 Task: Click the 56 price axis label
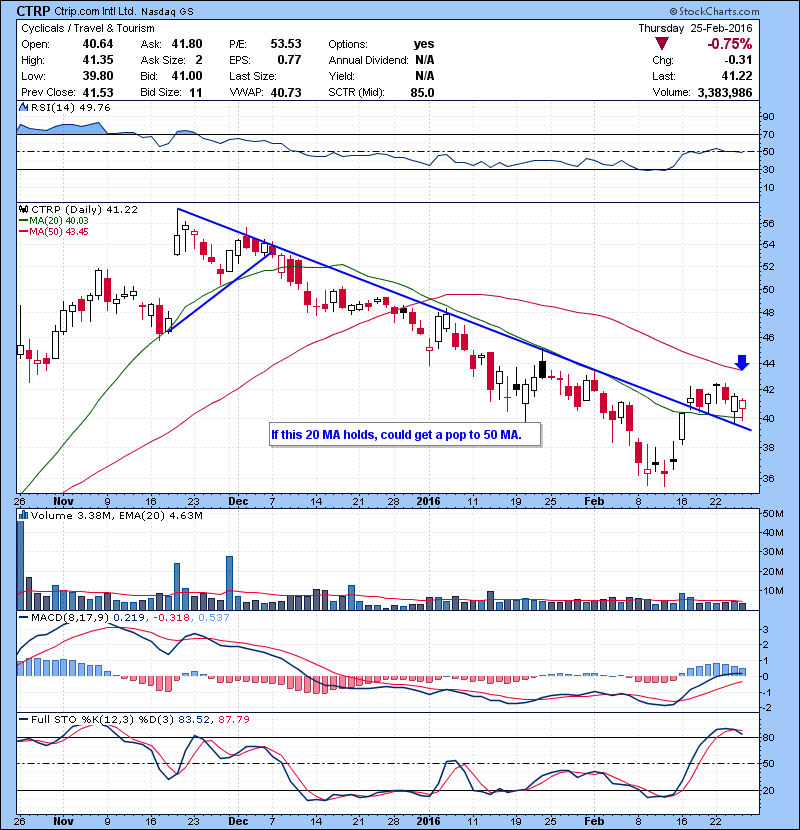[768, 223]
